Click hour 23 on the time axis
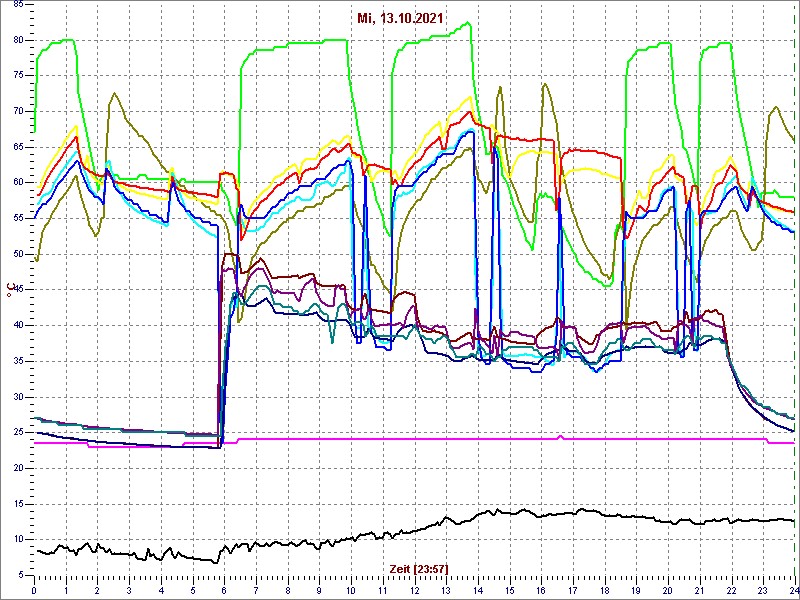Viewport: 800px width, 600px height. point(763,591)
